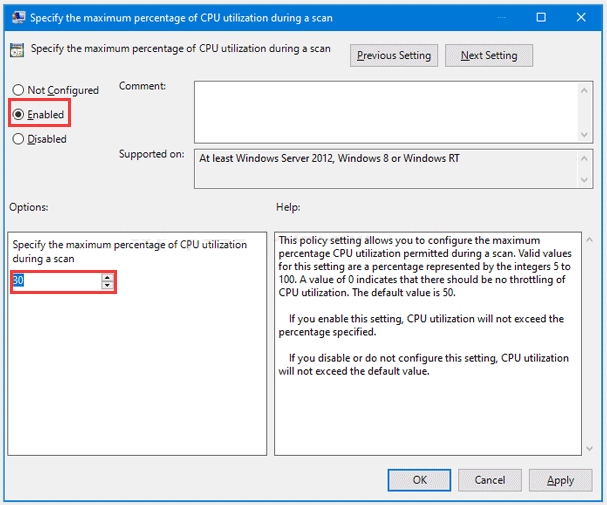Click the 'The default value is 50' help text
This screenshot has width=607, height=505.
(x=404, y=293)
